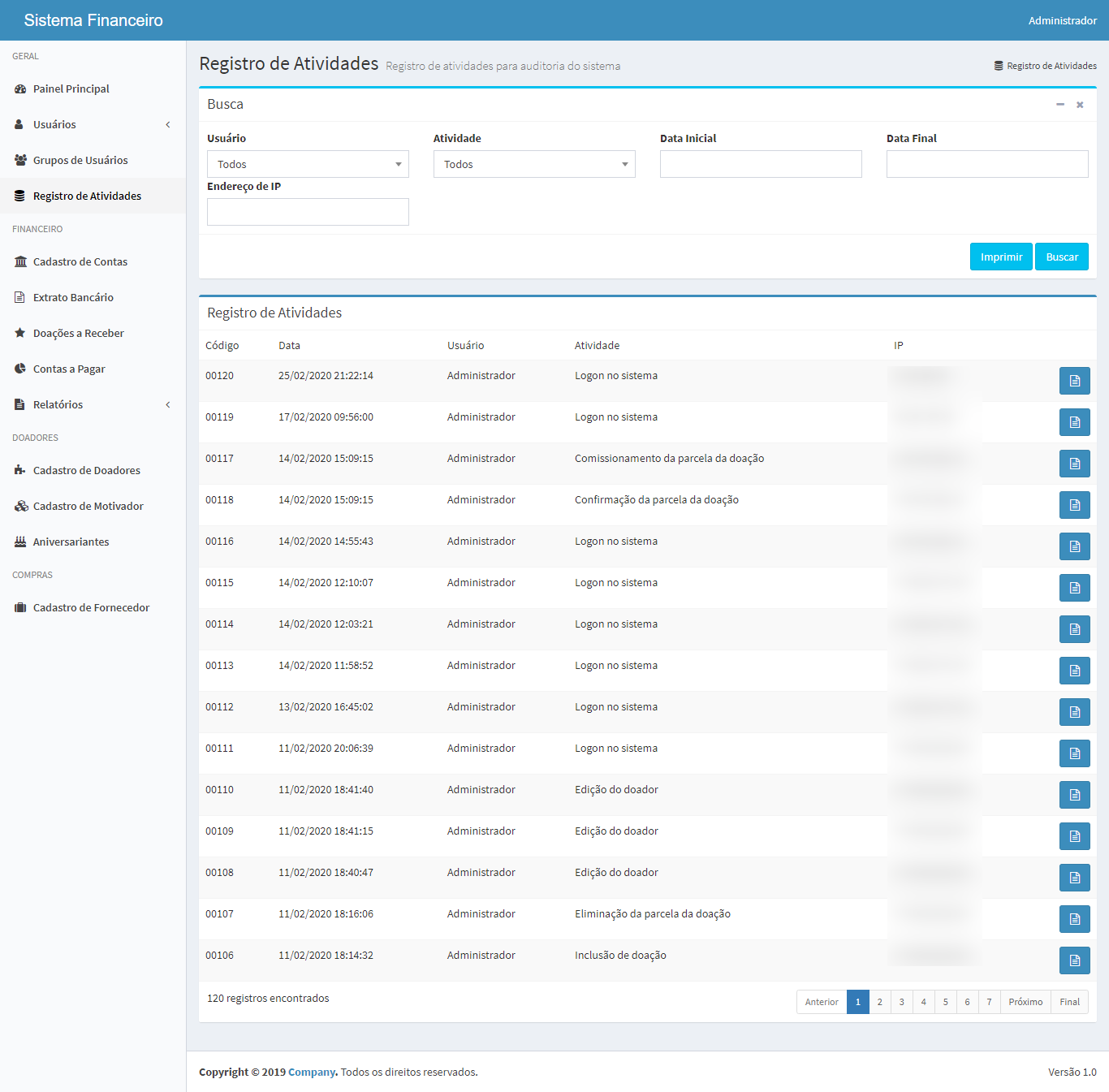Click the Cadastro de Contas bank icon
Screen dimensions: 1109x1092
(20, 262)
